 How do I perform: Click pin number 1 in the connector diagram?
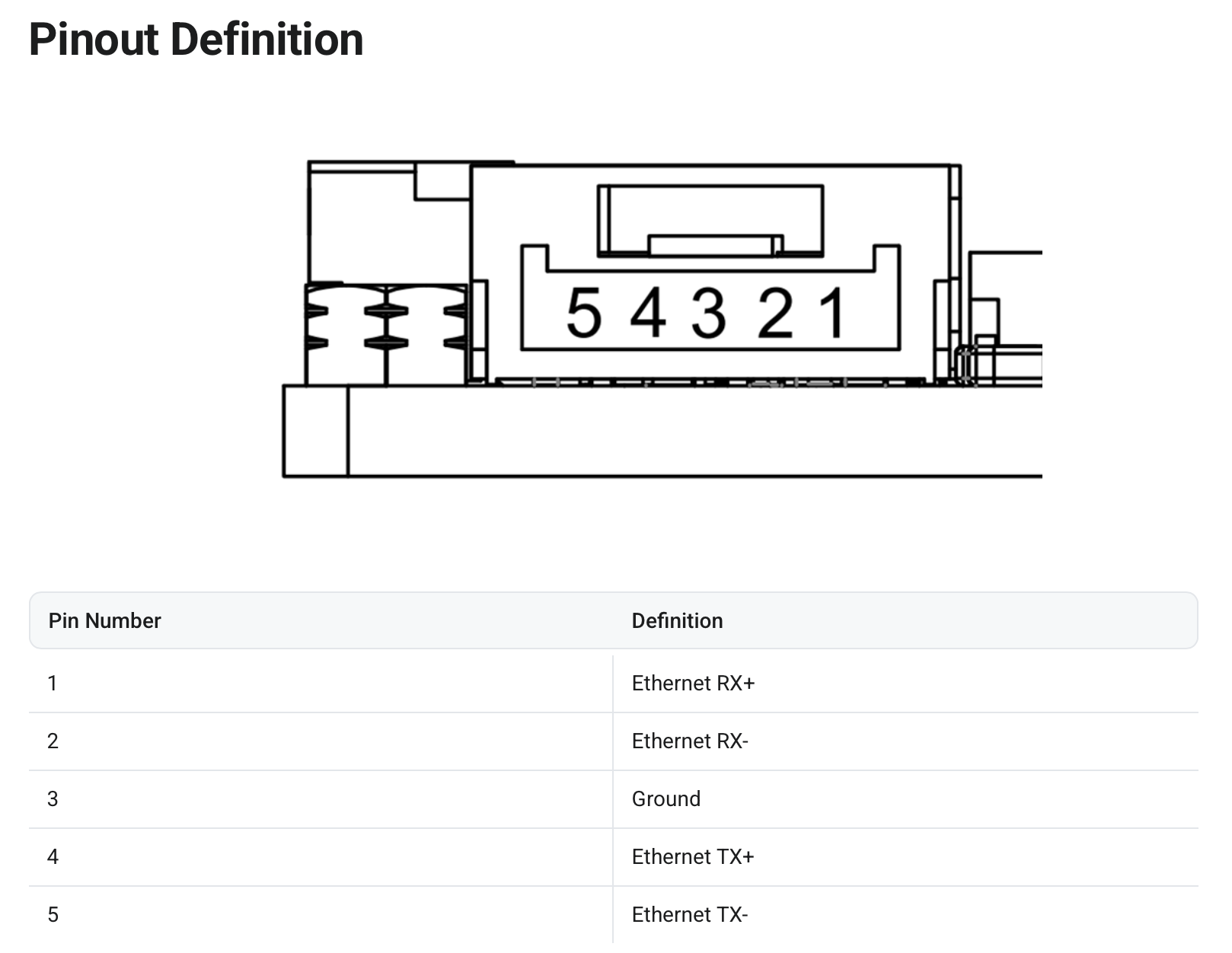click(x=834, y=313)
